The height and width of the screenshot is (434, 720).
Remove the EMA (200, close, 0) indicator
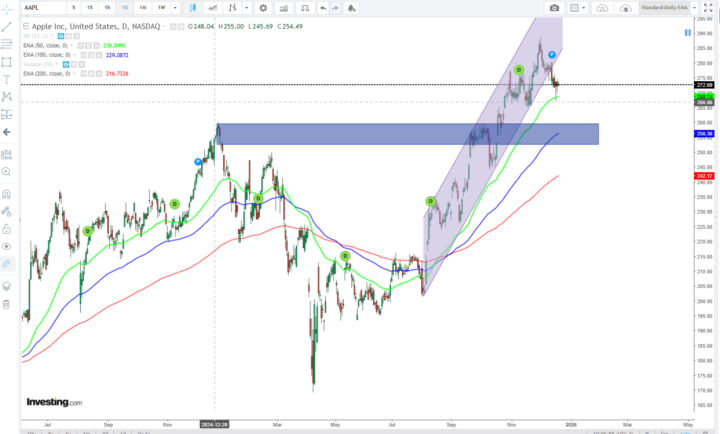100,73
